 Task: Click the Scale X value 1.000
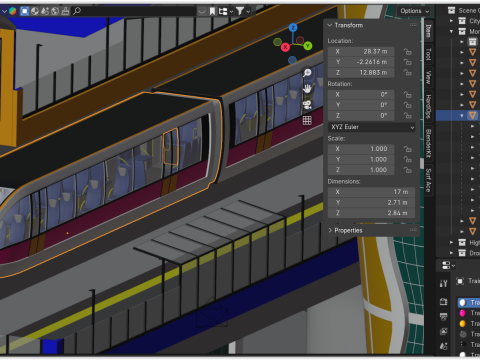361,149
